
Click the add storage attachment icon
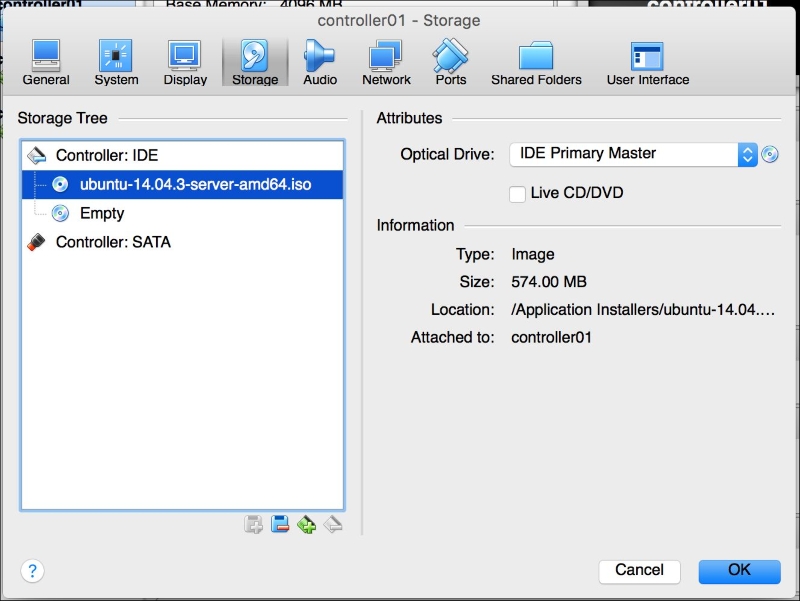tap(253, 524)
